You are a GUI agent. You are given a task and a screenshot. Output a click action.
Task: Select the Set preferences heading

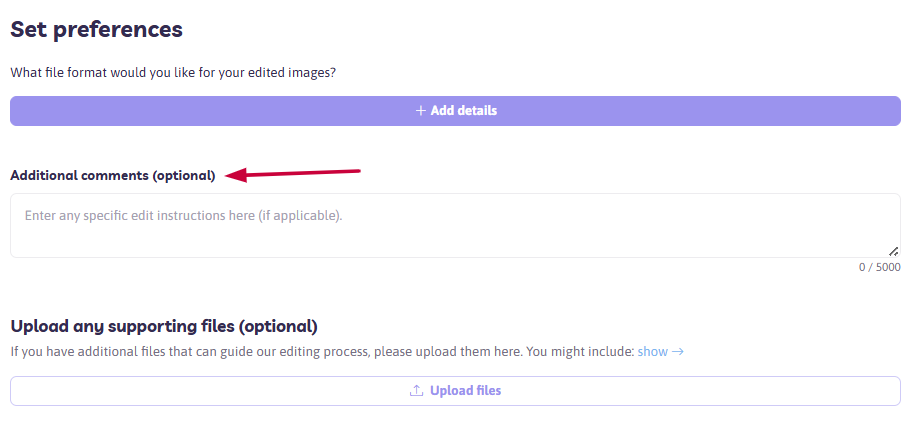click(96, 29)
